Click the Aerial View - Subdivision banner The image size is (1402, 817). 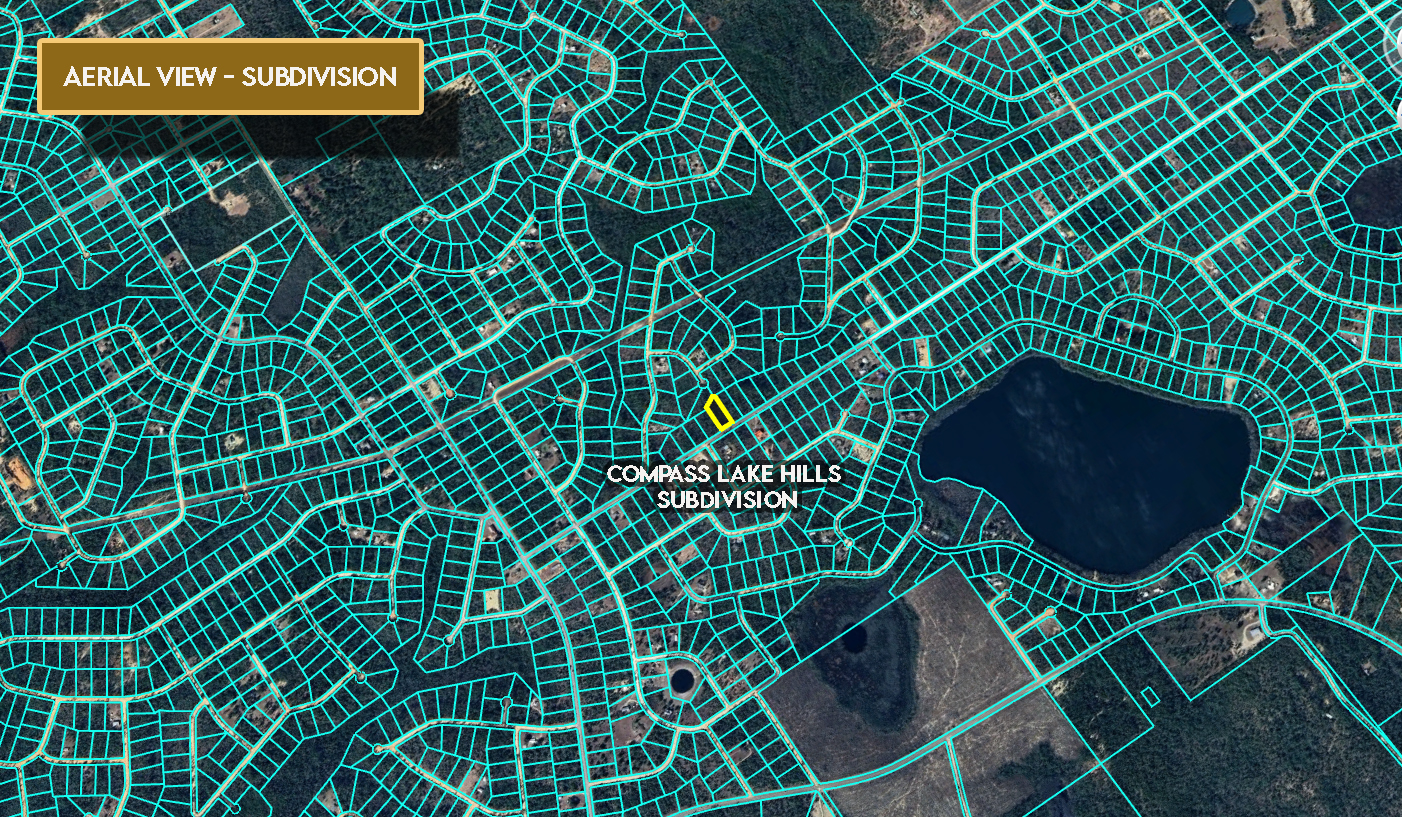(x=230, y=77)
